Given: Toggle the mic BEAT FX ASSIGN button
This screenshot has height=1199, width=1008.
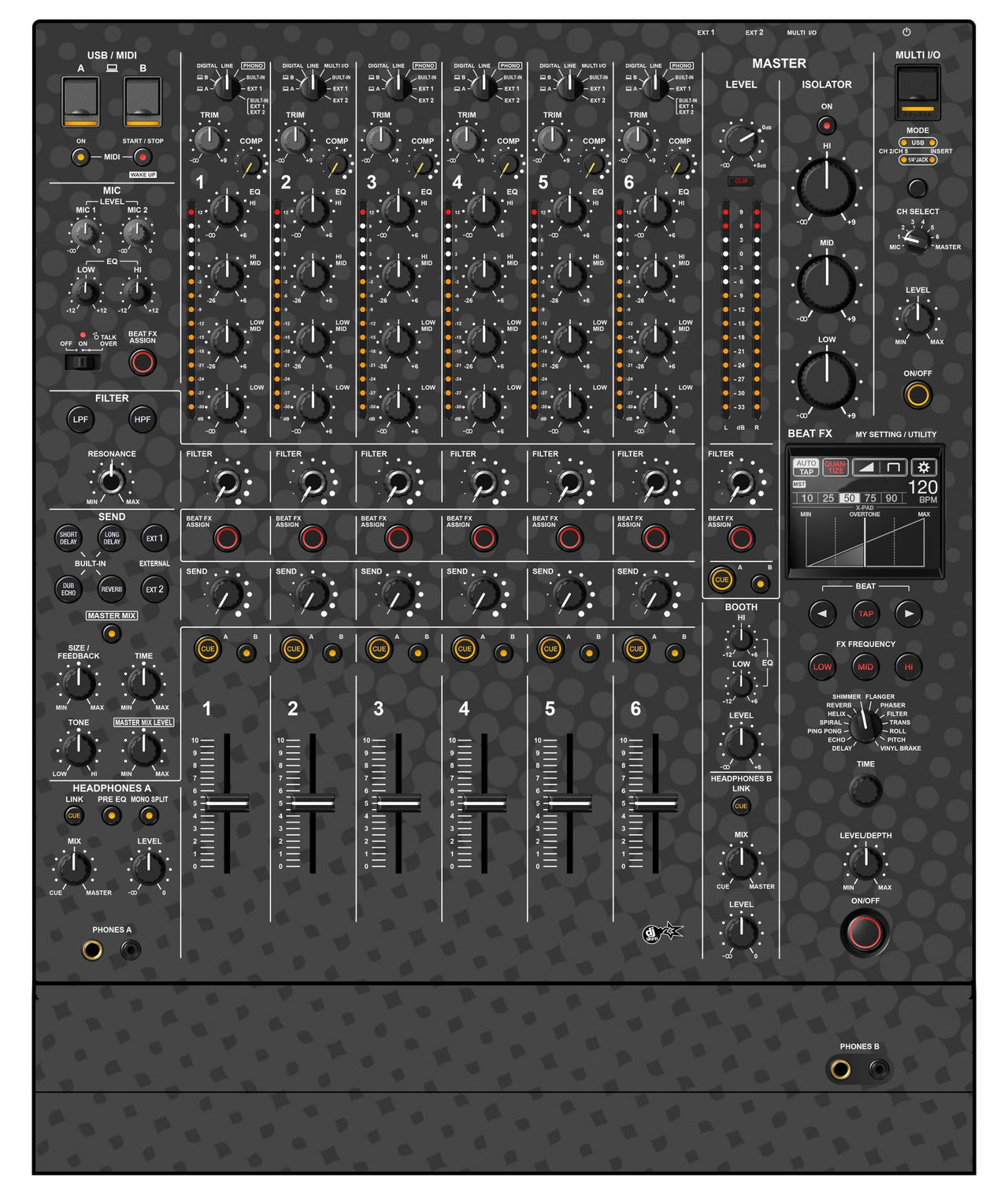Looking at the screenshot, I should point(143,362).
